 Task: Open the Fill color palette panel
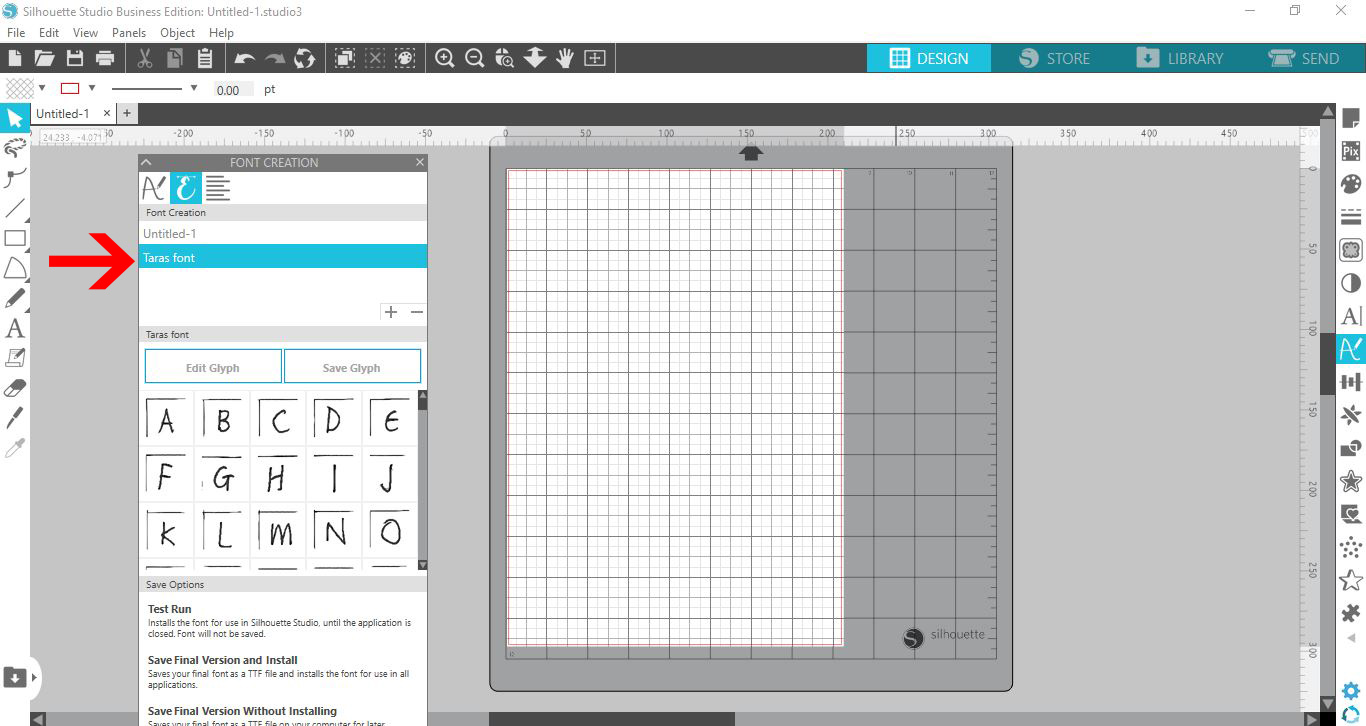(x=1351, y=184)
